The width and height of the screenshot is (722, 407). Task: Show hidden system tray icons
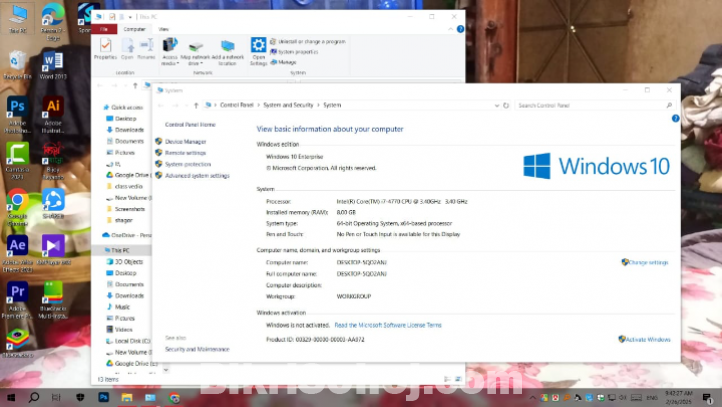tap(533, 398)
